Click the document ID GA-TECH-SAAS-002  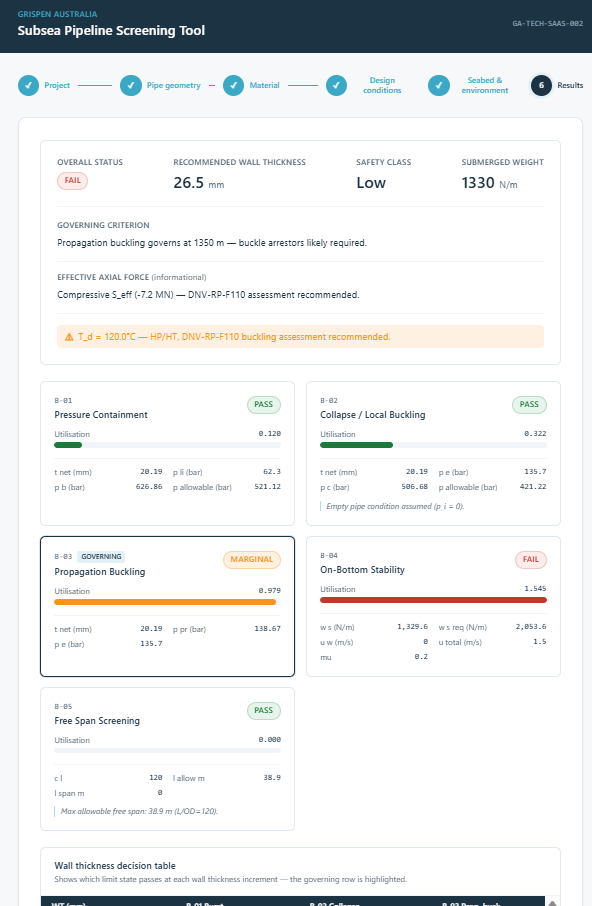coord(548,24)
